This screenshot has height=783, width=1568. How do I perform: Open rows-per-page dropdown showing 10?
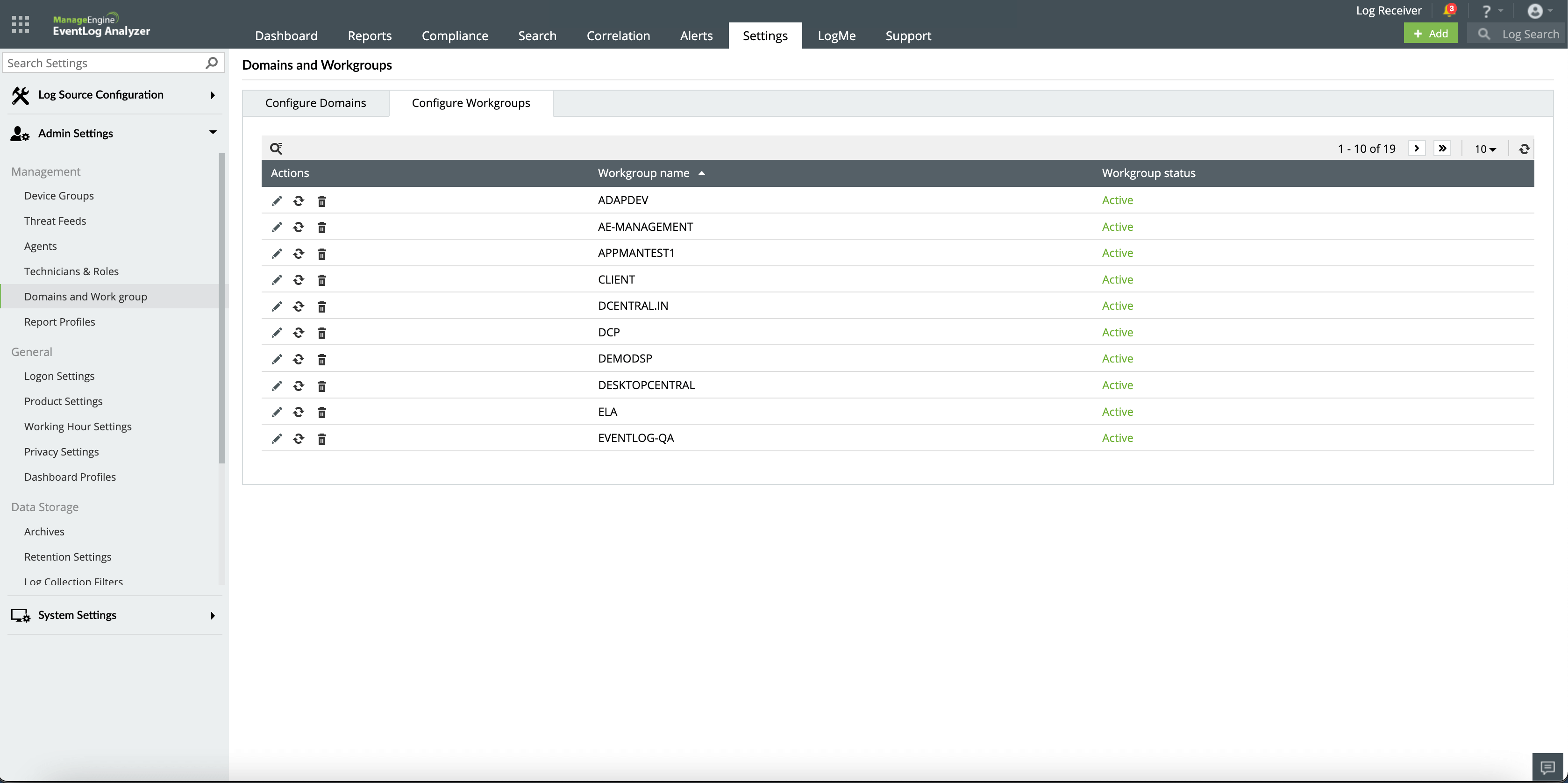click(1485, 149)
